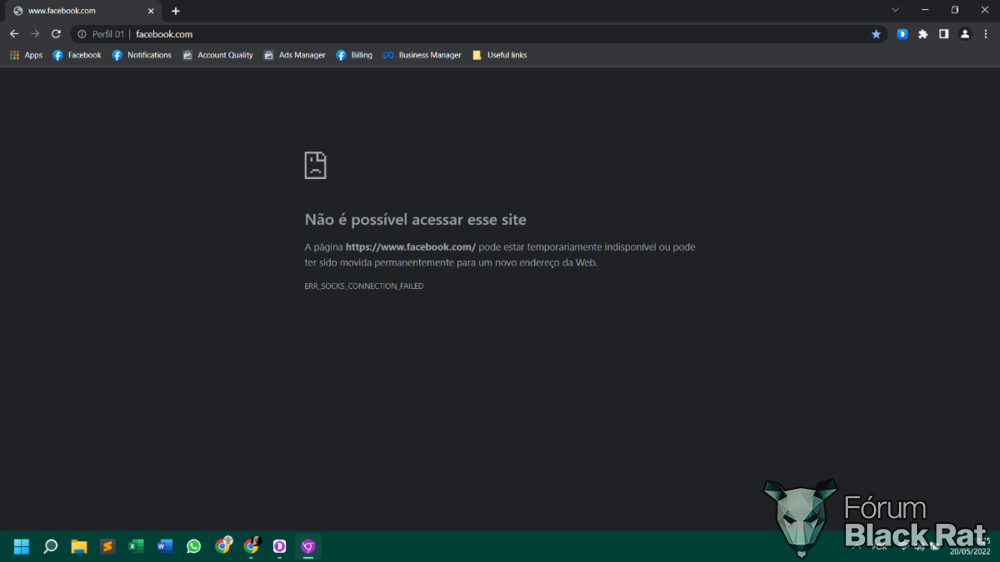Open the Chrome three-dot menu
Viewport: 1000px width, 562px height.
coord(985,34)
